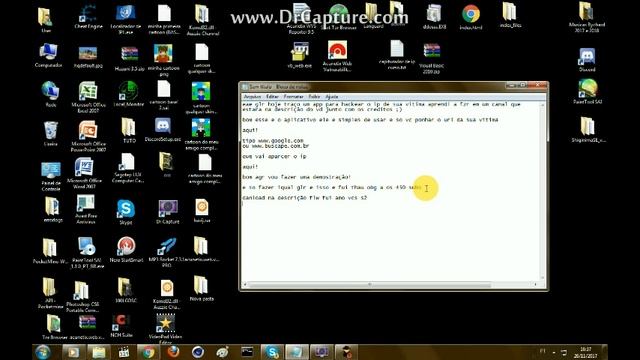Image resolution: width=640 pixels, height=360 pixels.
Task: Select the Discord shortcut at right edge
Action: (x=587, y=60)
